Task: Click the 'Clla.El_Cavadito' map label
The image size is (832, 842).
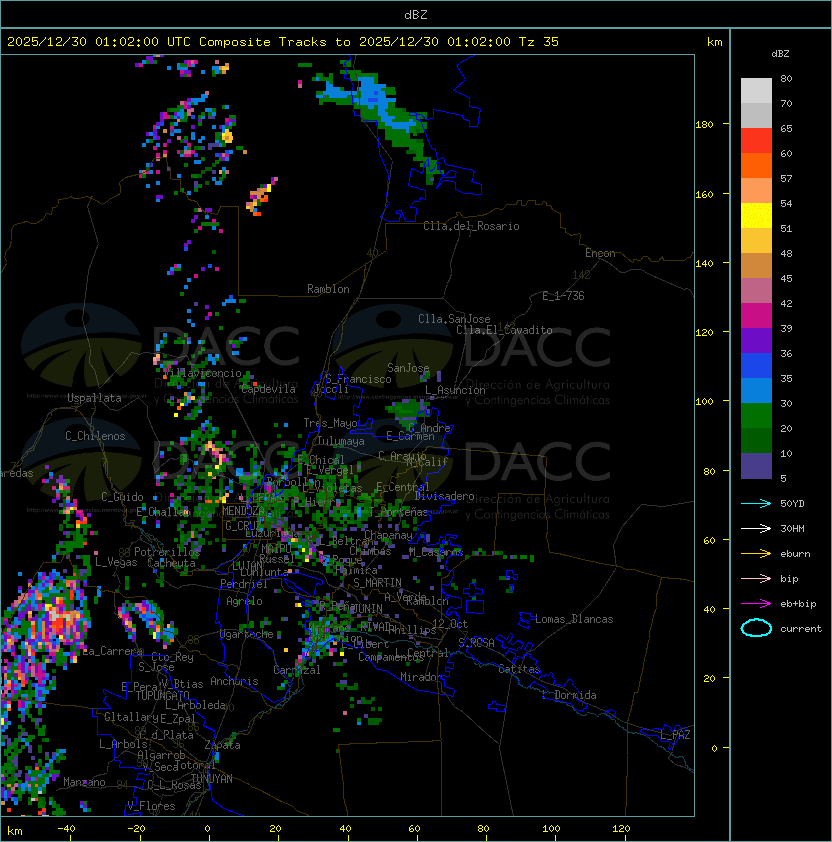Action: click(504, 330)
